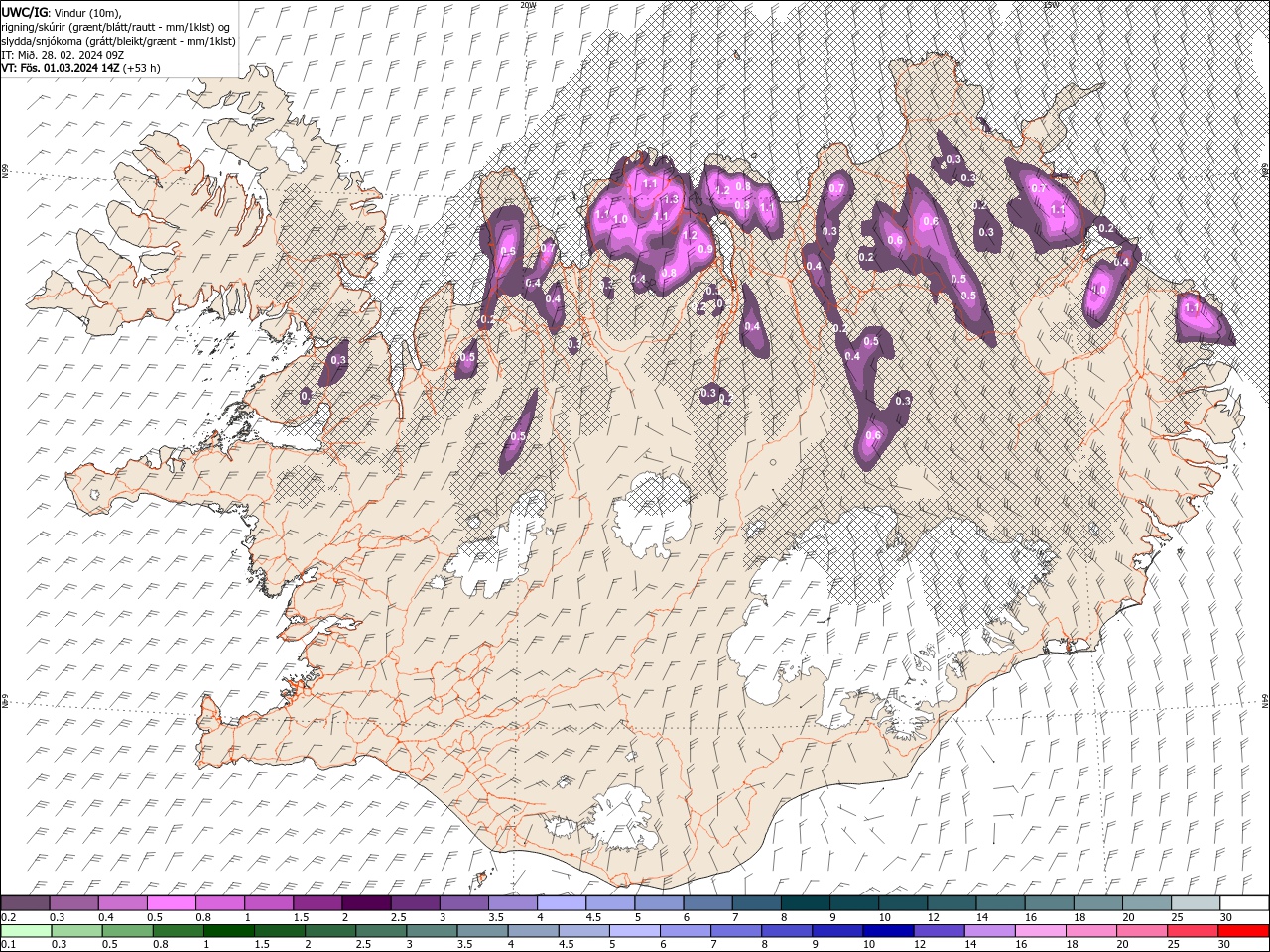Pick the light lavender 4 snowfall legend swatch

tap(562, 902)
